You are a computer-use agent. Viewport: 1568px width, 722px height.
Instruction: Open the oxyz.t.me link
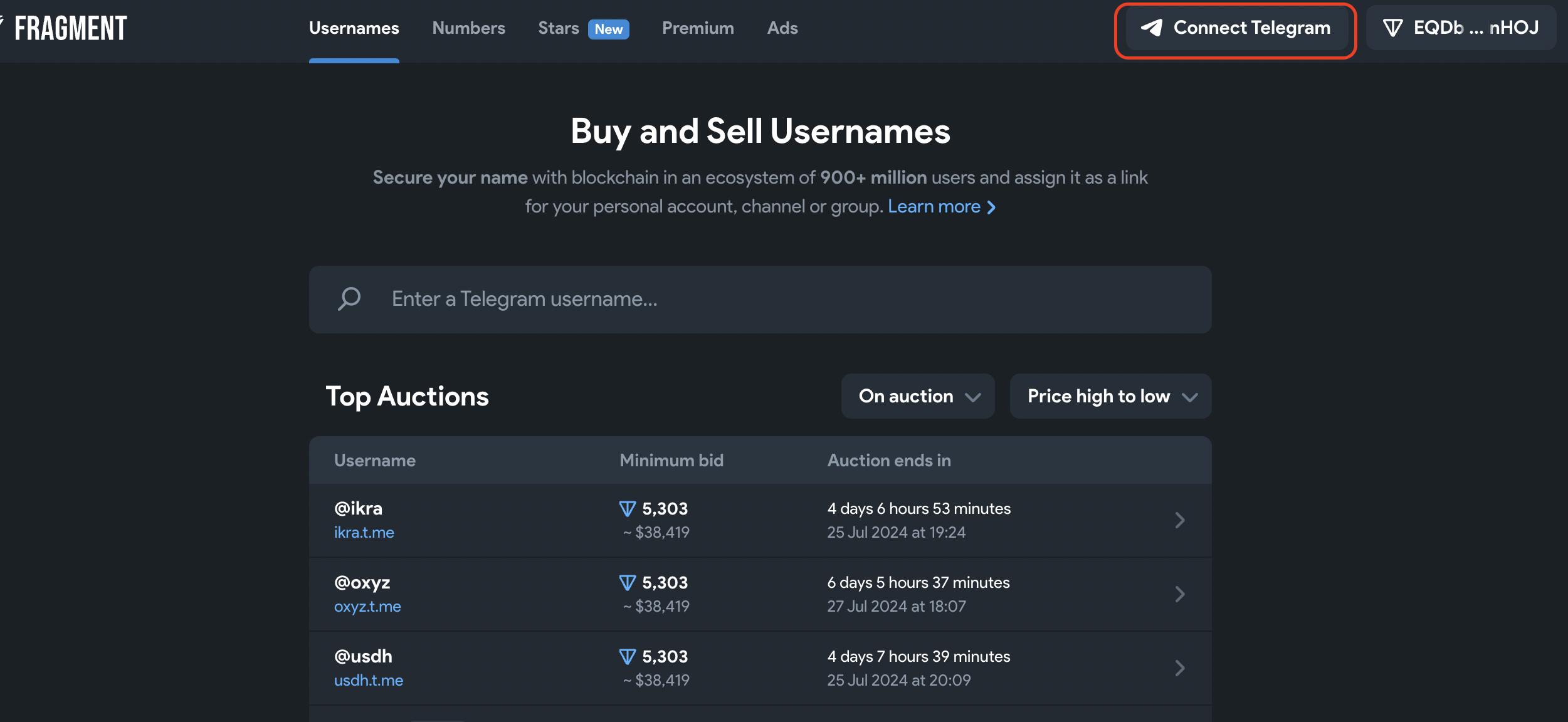pyautogui.click(x=367, y=606)
